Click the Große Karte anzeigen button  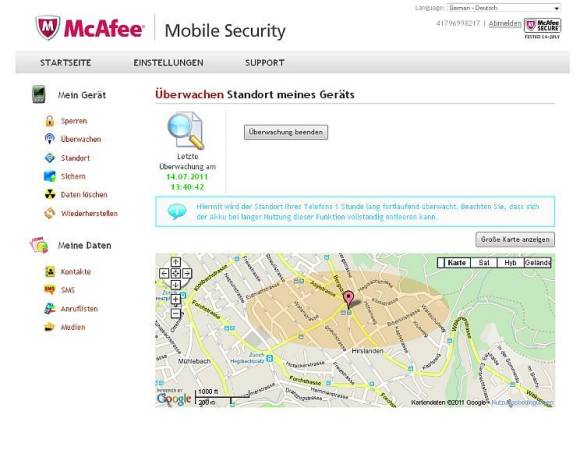pyautogui.click(x=515, y=240)
